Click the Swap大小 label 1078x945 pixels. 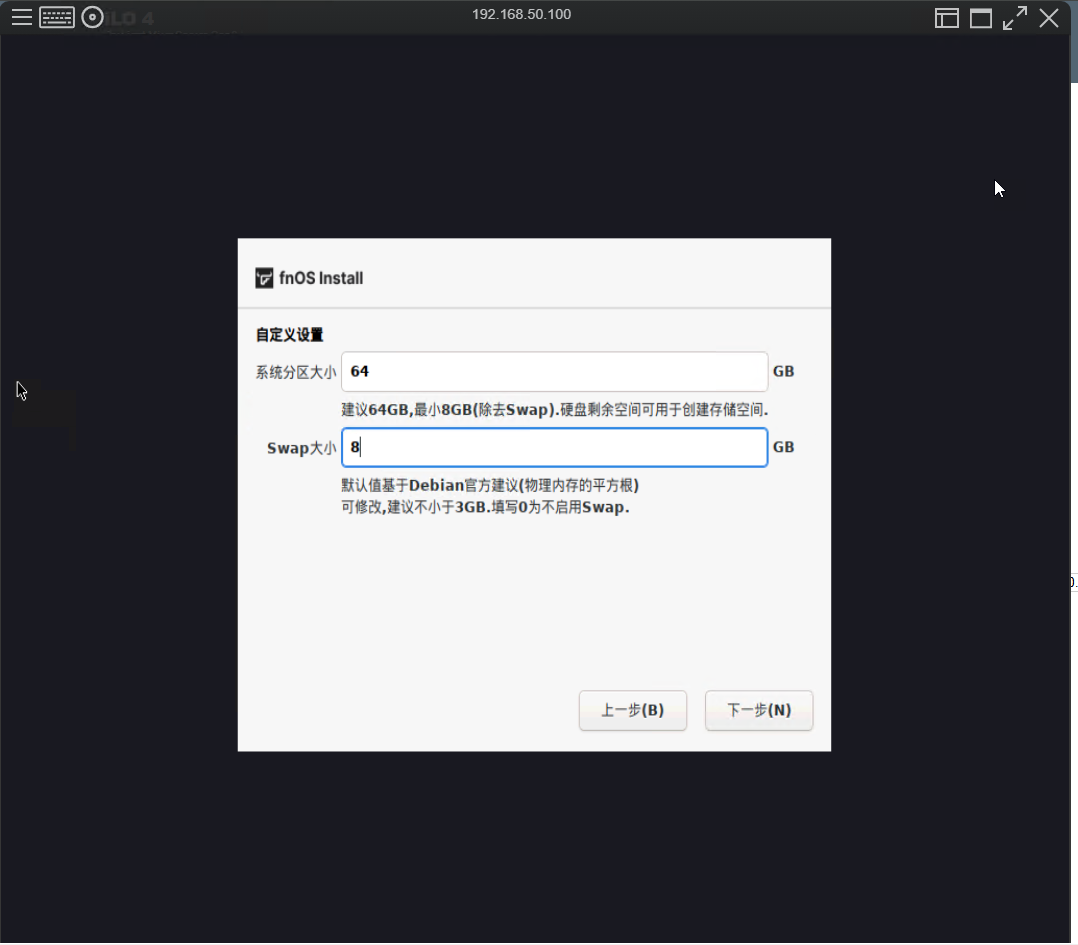(302, 448)
